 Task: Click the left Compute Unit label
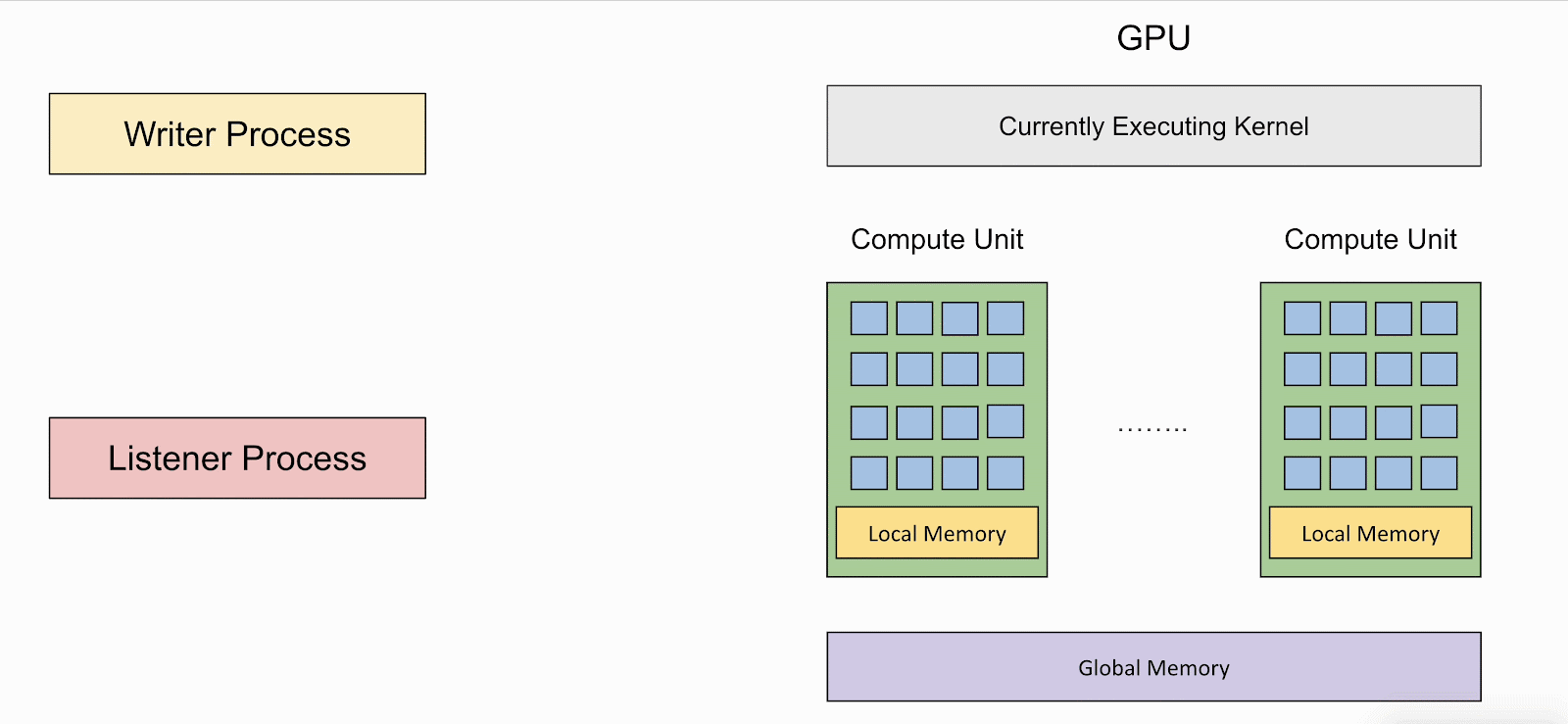pyautogui.click(x=937, y=239)
